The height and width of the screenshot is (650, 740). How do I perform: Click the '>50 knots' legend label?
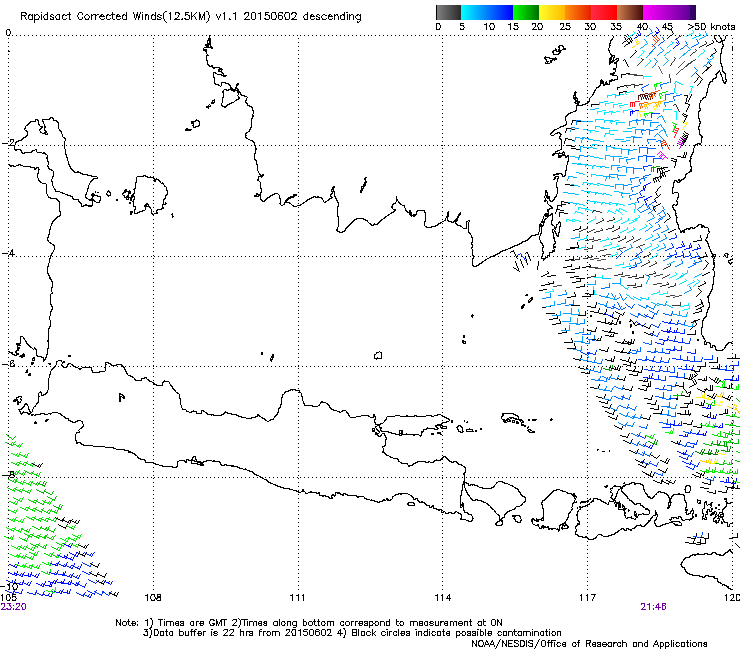click(x=712, y=27)
